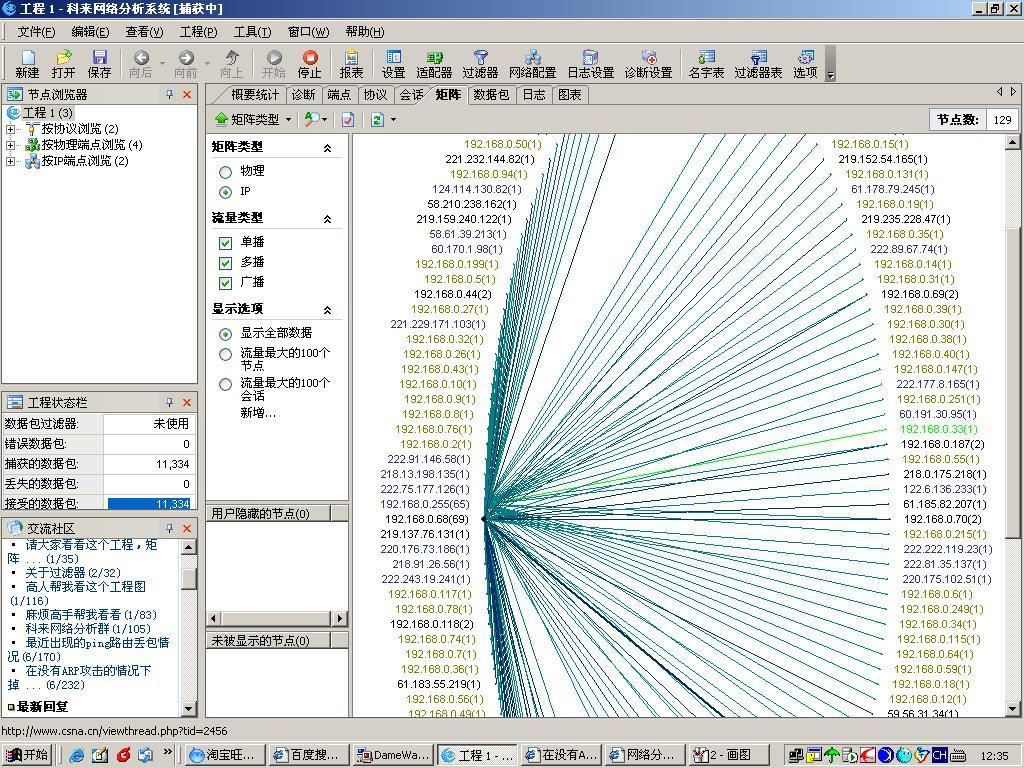Expand the 按协议浏览 tree node
This screenshot has width=1024, height=768.
pos(11,129)
